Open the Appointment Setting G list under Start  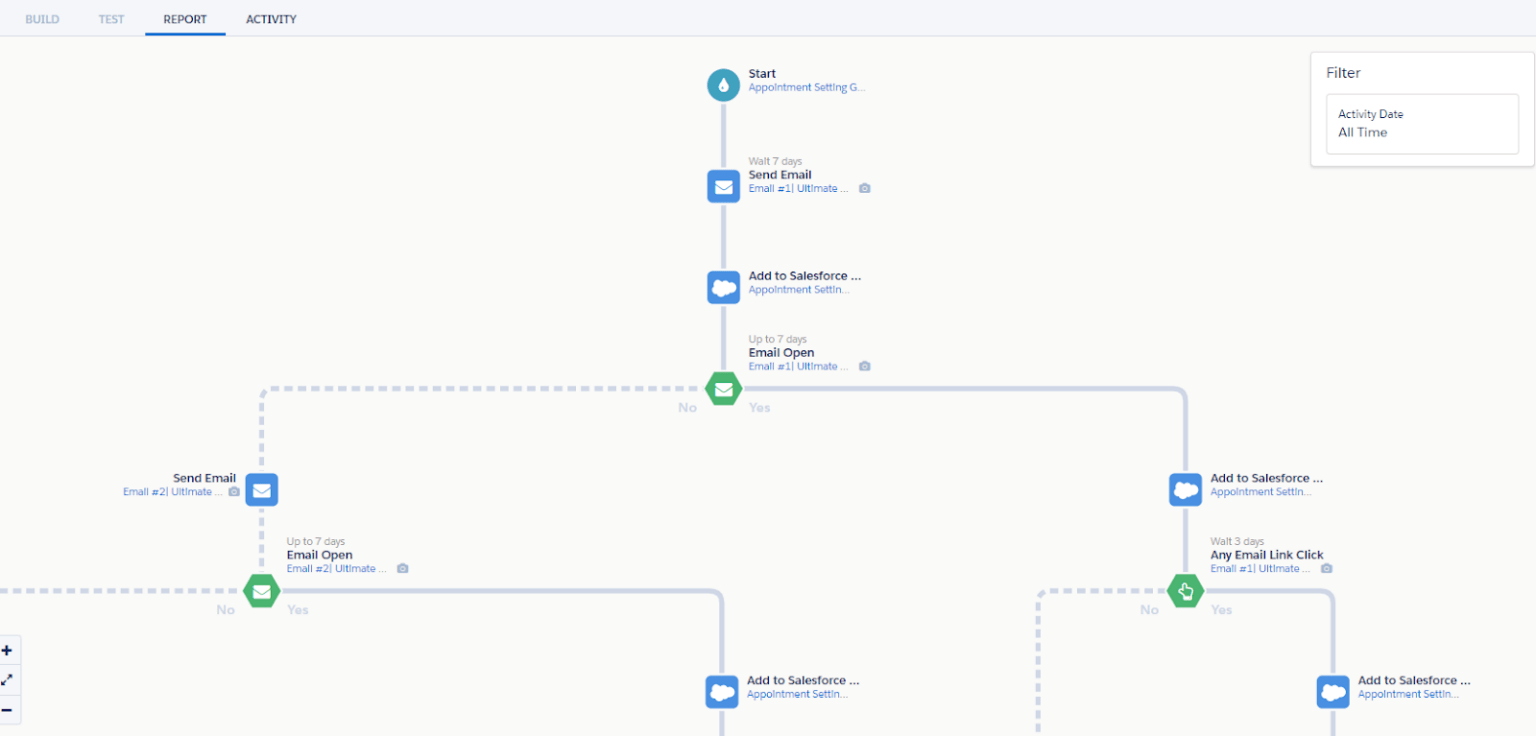(806, 87)
